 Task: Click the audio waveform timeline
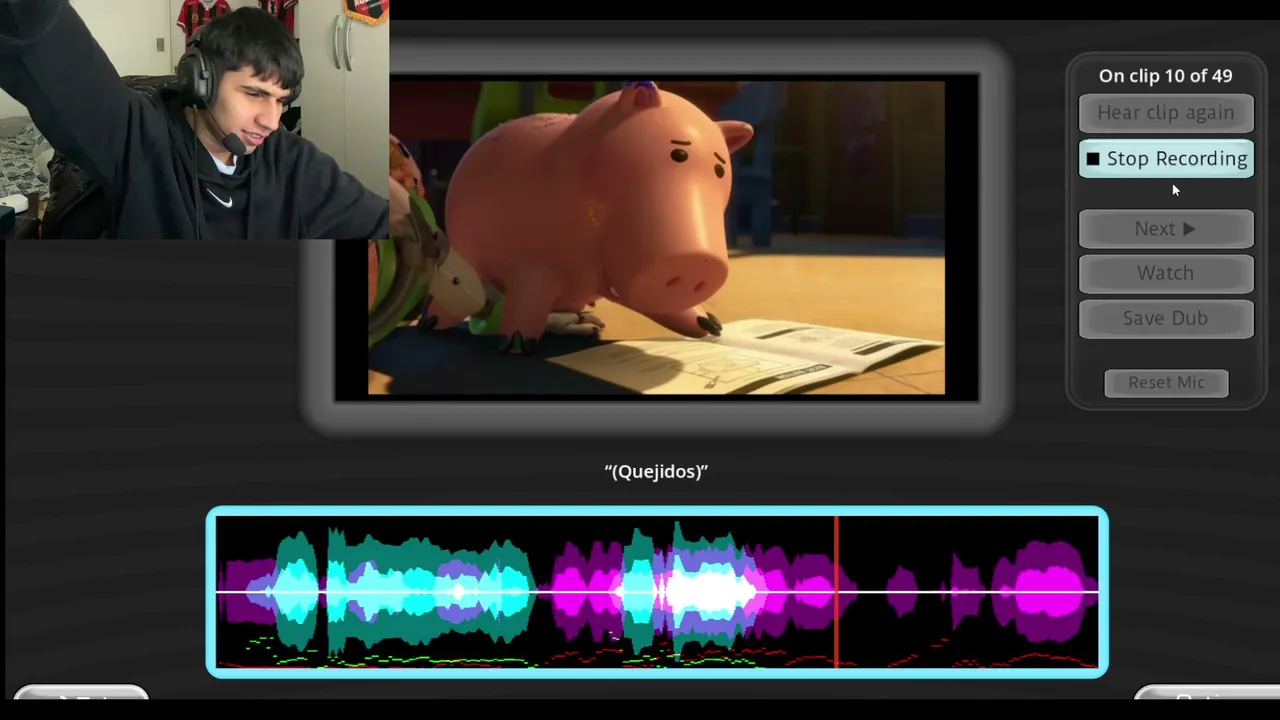657,592
